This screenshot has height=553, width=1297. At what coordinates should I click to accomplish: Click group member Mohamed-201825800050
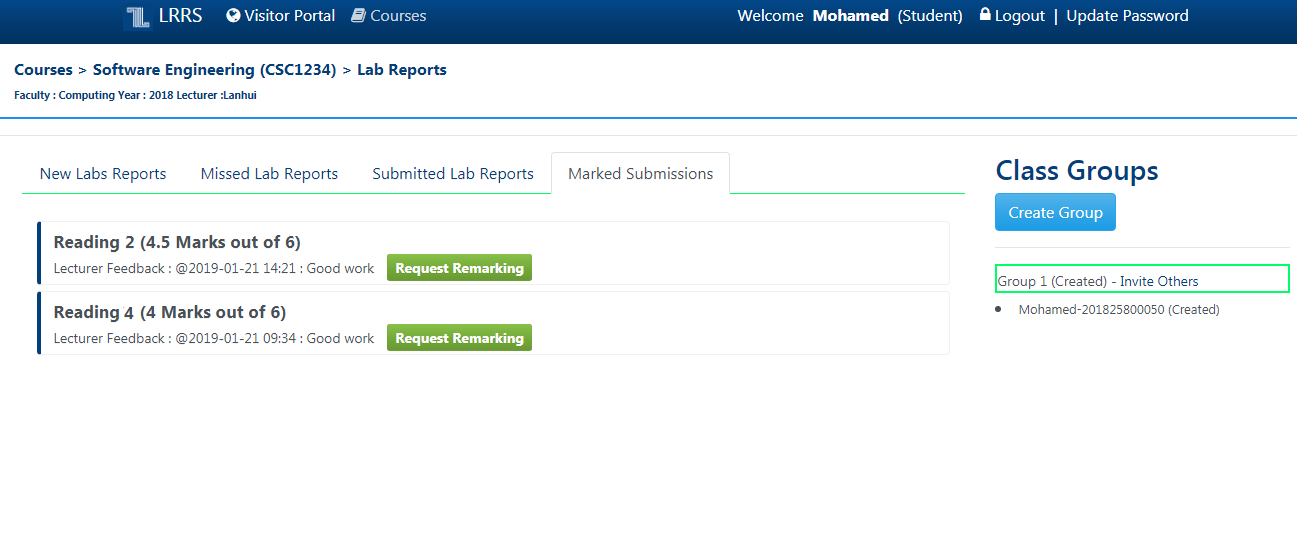coord(1118,310)
